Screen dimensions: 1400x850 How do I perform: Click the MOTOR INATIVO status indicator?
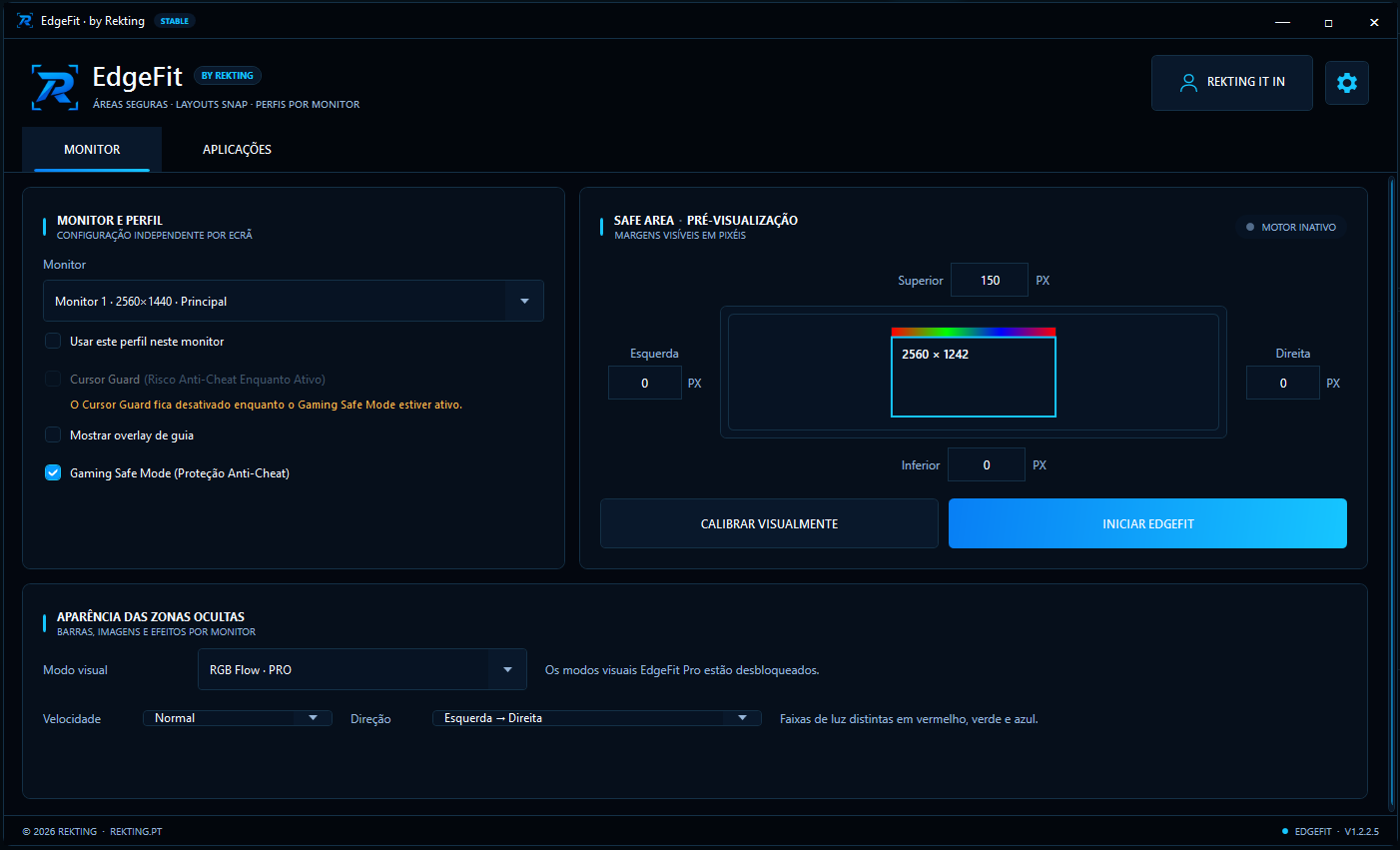tap(1291, 228)
